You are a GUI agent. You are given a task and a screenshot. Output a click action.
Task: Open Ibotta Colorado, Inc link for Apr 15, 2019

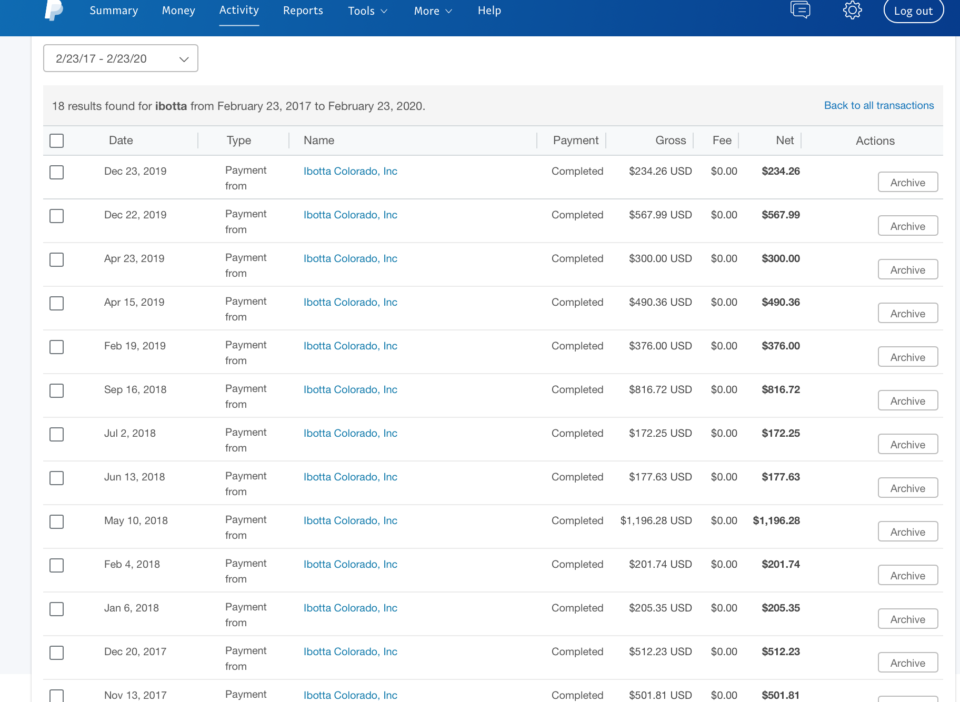[350, 302]
